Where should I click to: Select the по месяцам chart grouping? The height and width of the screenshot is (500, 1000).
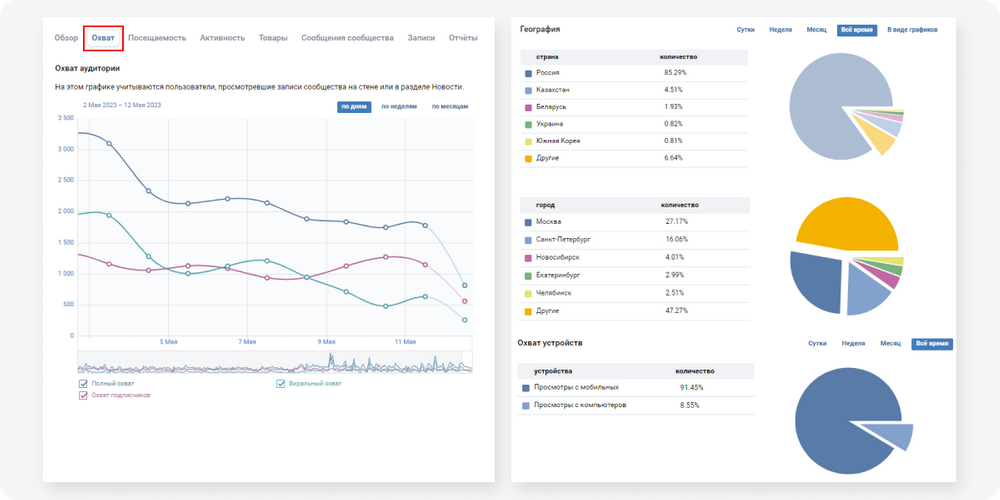(450, 106)
